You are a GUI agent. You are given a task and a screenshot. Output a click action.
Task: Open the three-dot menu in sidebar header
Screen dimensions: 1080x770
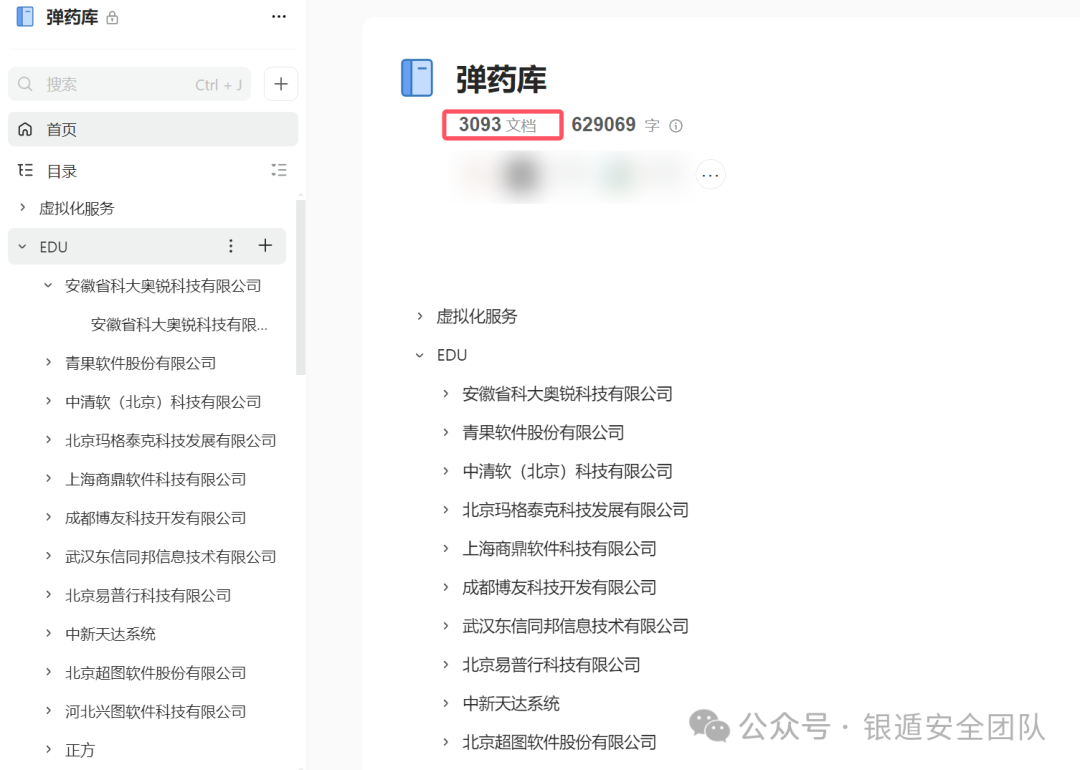[x=278, y=17]
